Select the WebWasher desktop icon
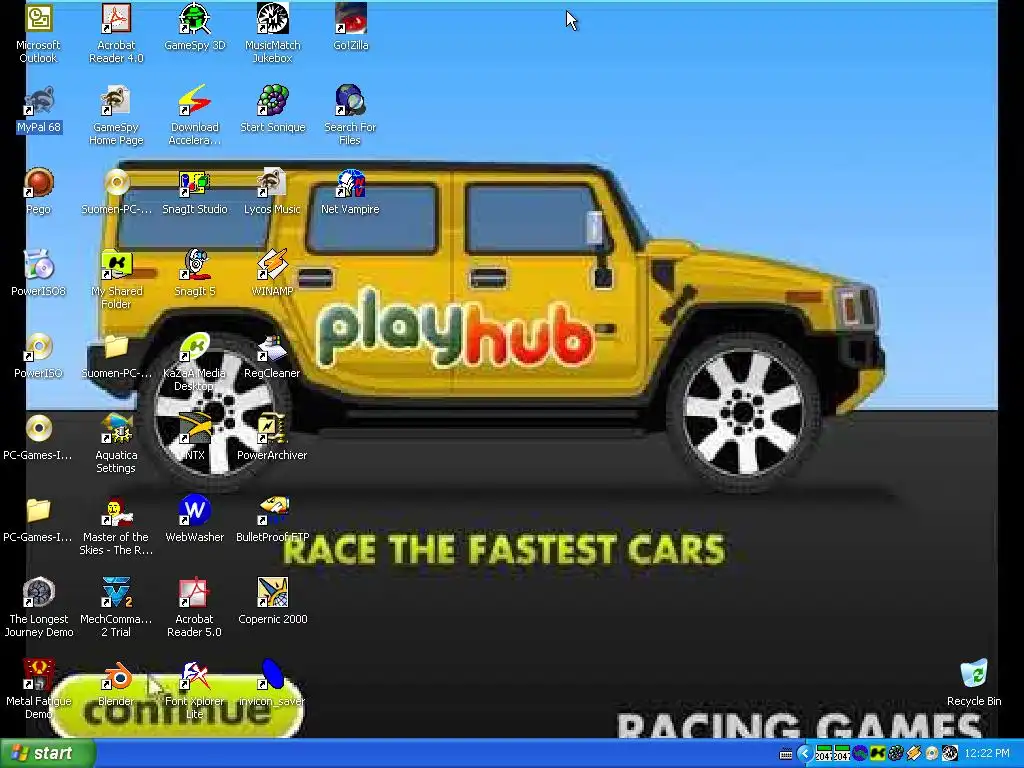This screenshot has height=768, width=1024. (195, 519)
